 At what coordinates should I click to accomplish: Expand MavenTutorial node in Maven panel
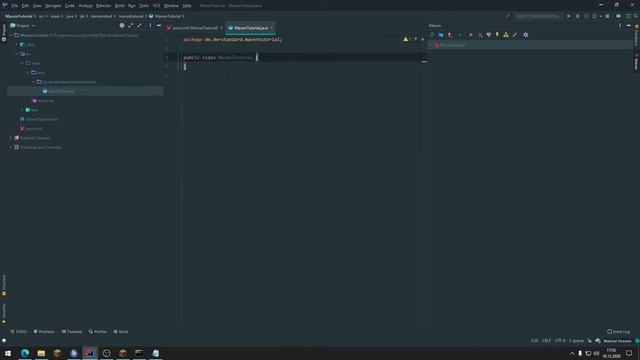[x=431, y=45]
